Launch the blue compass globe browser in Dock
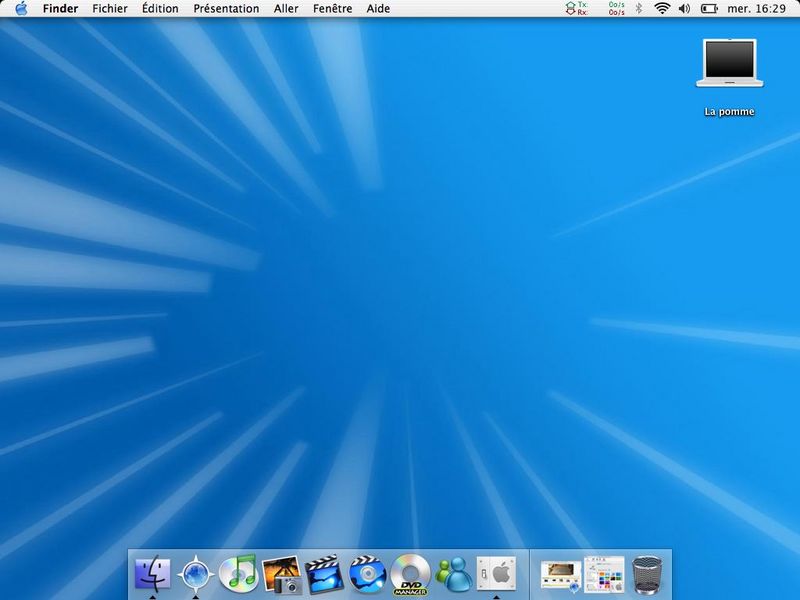 click(x=196, y=574)
